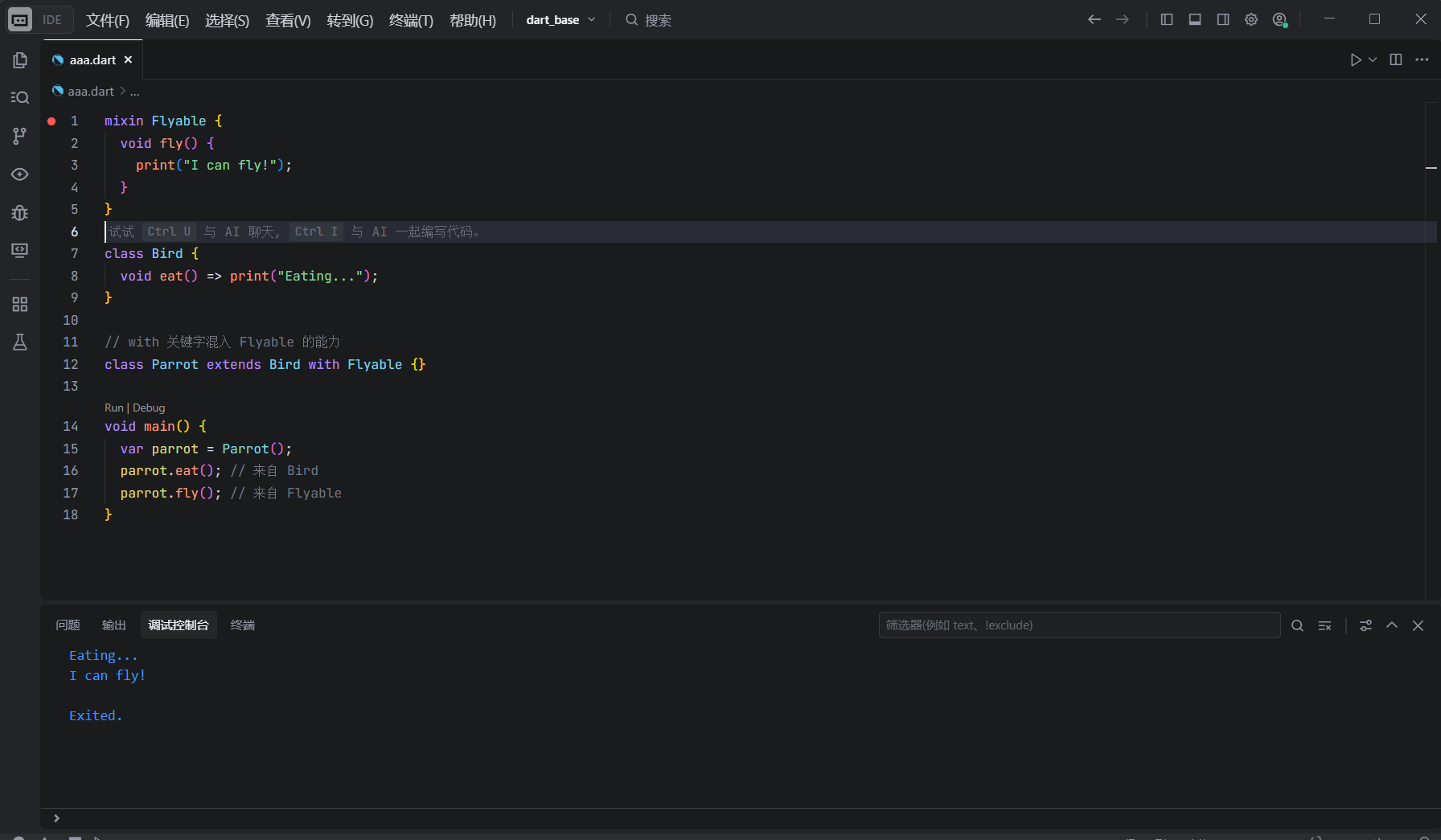Open the 终端(T) menu
1441x840 pixels.
411,20
